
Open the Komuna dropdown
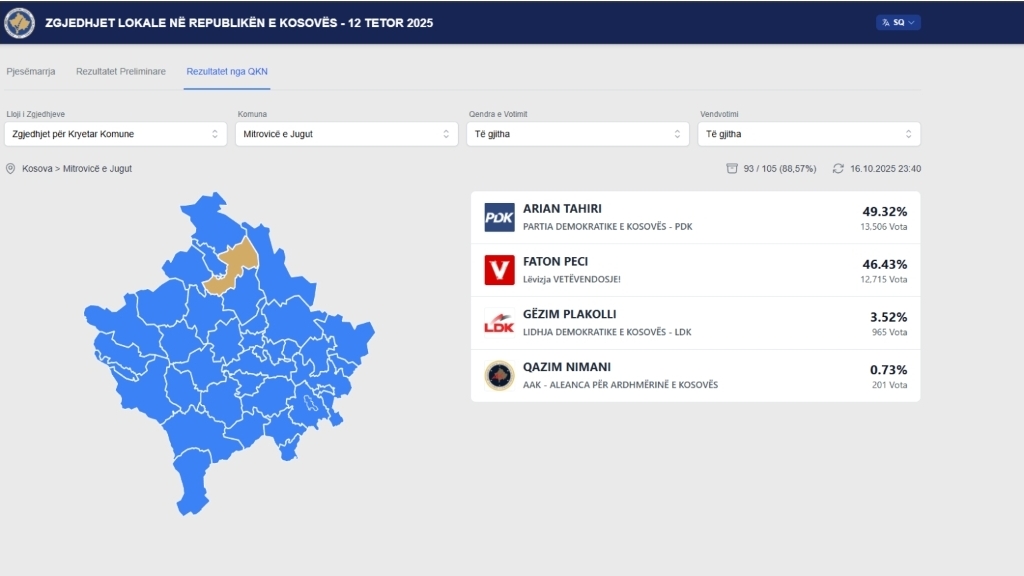[x=346, y=134]
